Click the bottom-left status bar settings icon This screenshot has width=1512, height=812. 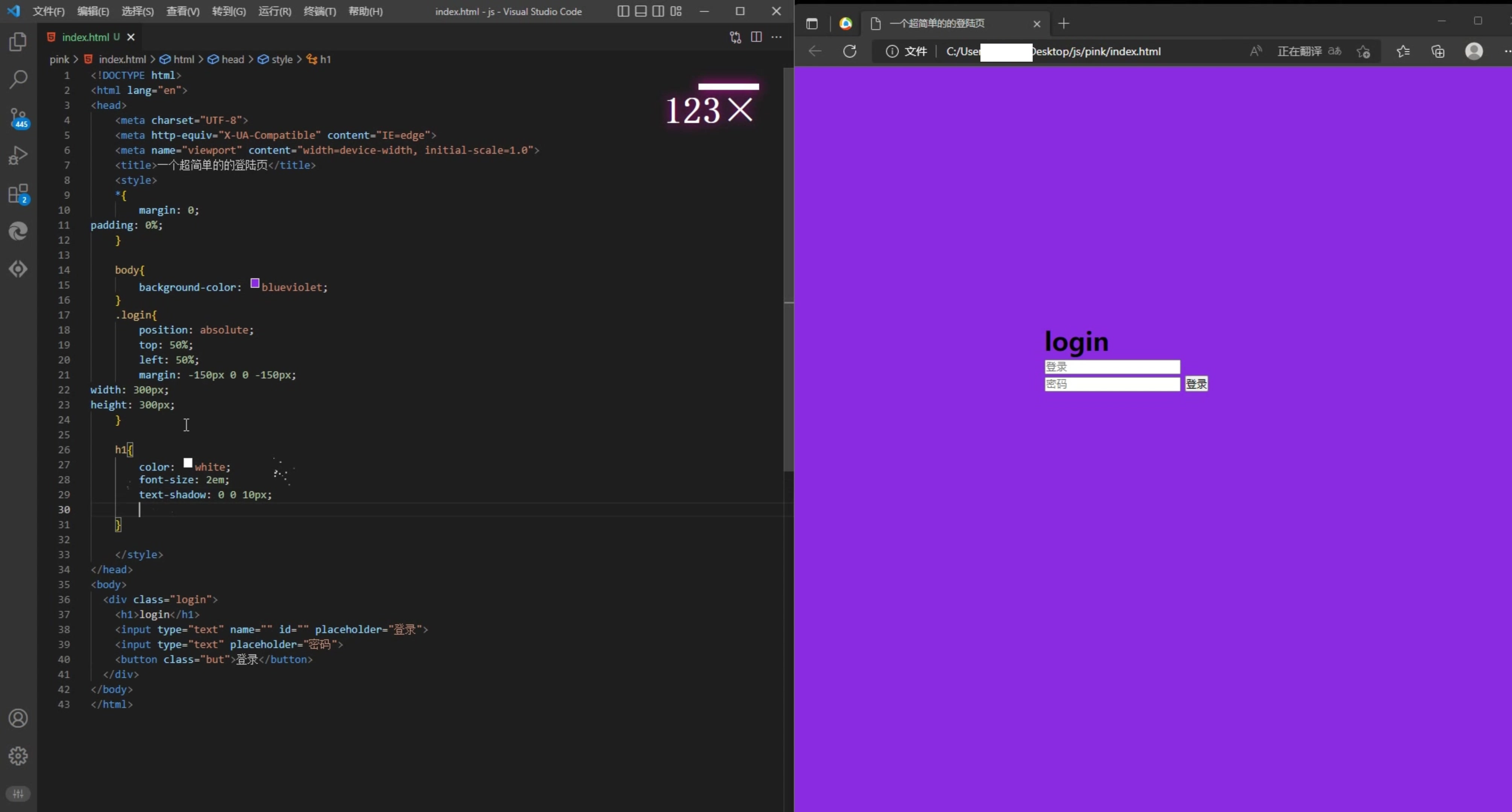point(18,794)
